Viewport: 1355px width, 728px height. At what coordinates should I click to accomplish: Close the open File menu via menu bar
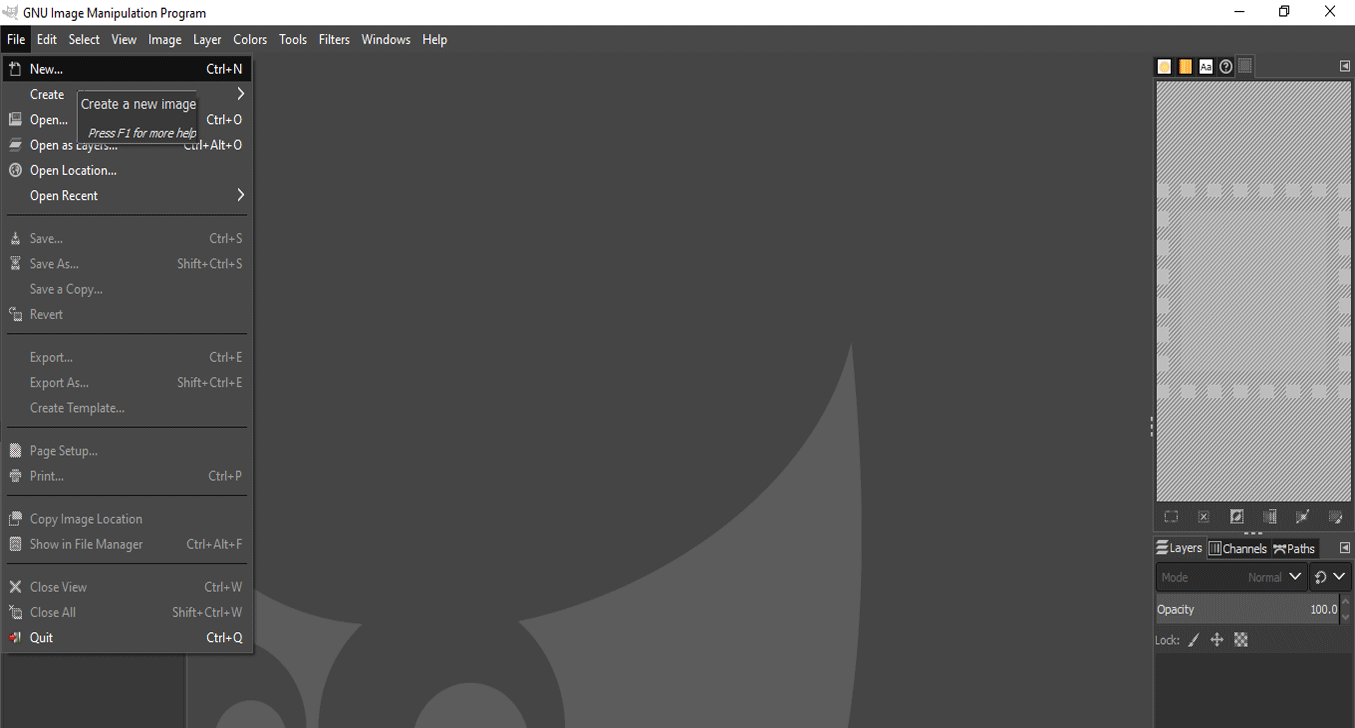[x=16, y=40]
